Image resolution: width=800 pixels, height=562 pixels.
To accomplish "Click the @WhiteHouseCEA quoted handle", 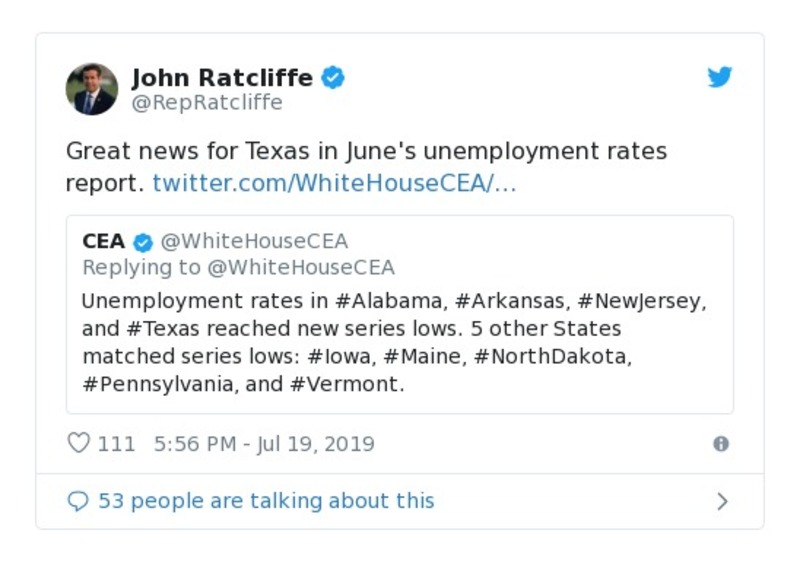I will pyautogui.click(x=254, y=242).
